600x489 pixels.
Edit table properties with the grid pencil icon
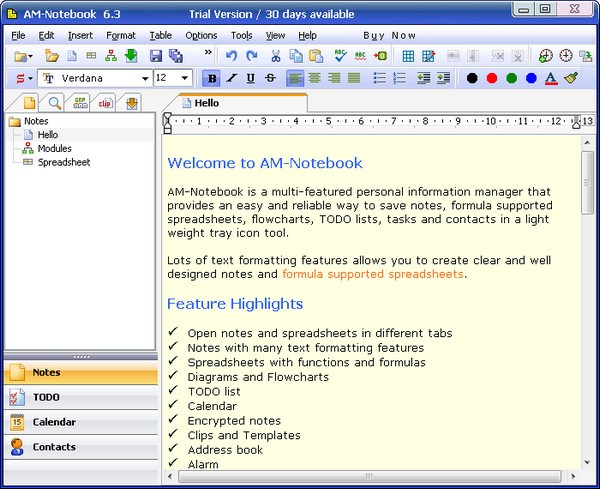[x=428, y=56]
